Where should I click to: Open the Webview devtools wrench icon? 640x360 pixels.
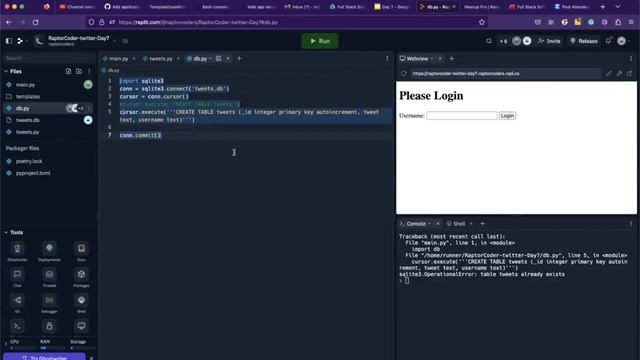coord(619,73)
